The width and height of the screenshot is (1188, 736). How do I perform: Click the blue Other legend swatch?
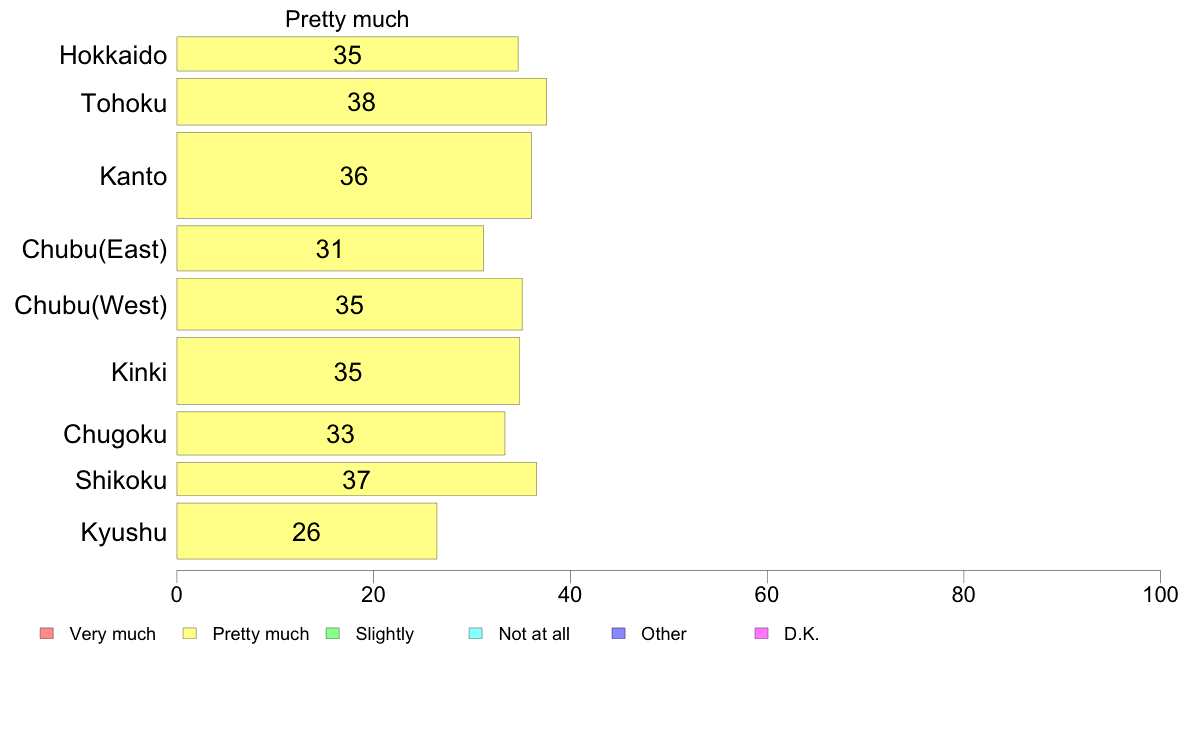click(x=619, y=633)
